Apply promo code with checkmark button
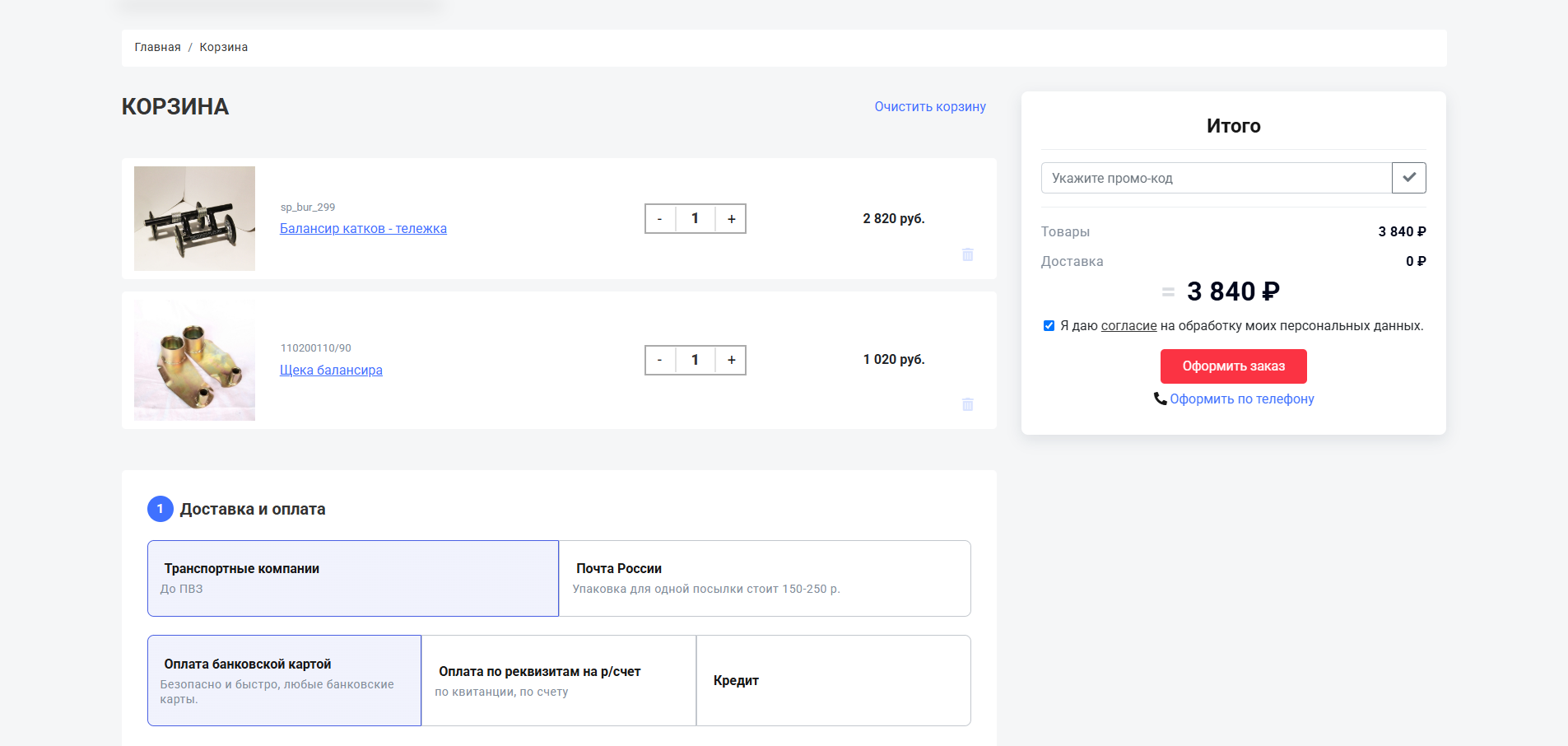This screenshot has height=746, width=1568. [x=1409, y=178]
